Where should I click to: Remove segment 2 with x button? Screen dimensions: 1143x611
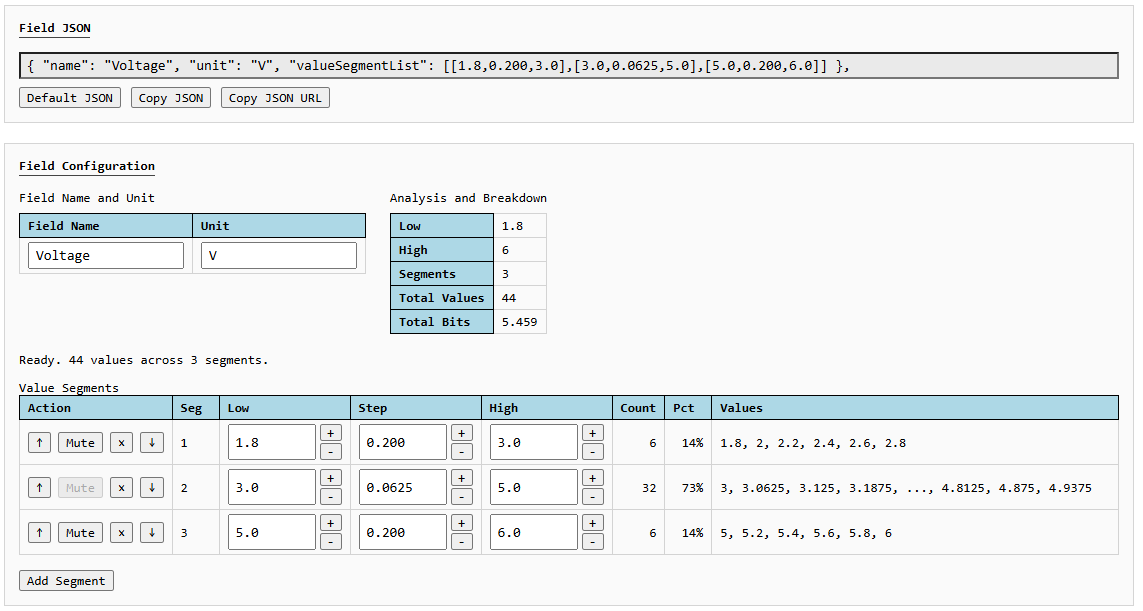(121, 488)
